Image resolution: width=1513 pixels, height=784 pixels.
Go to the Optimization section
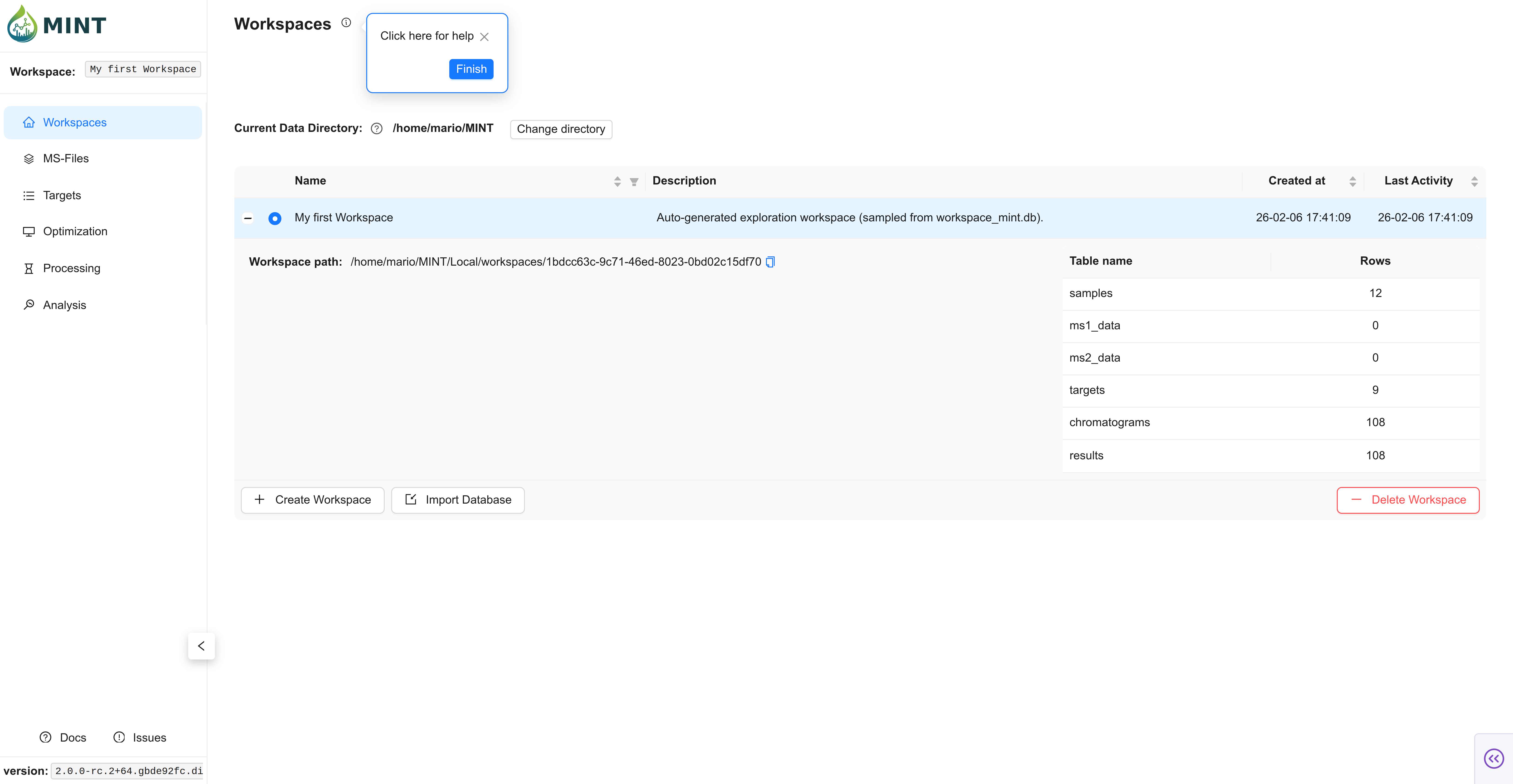75,231
